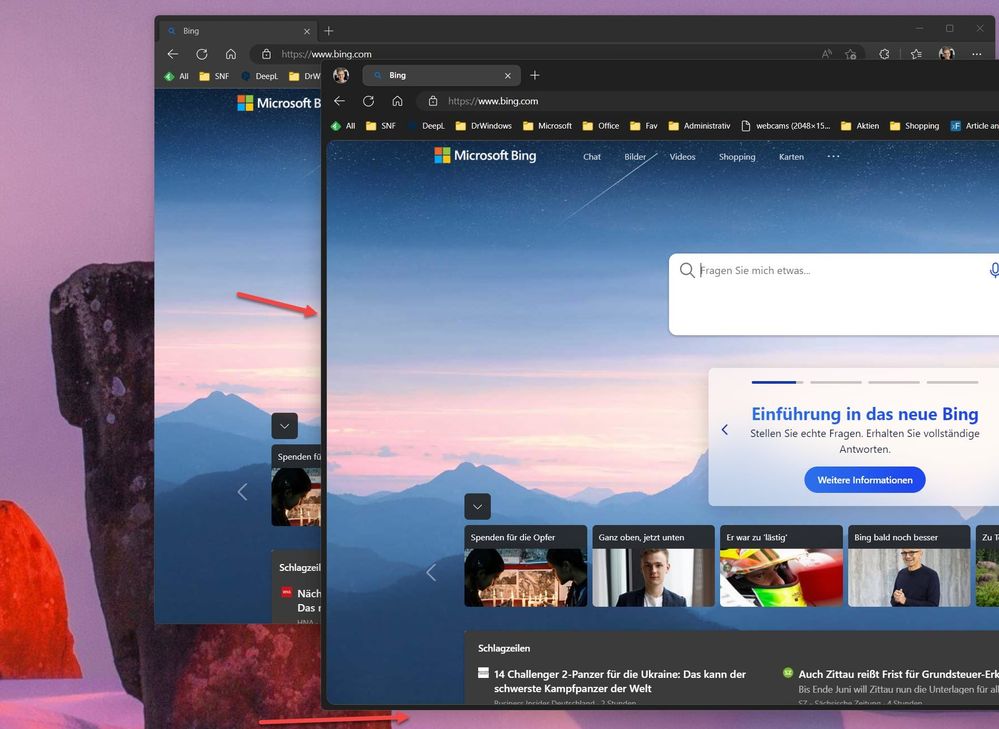The height and width of the screenshot is (729, 999).
Task: Show previous news cards in rear window
Action: click(x=242, y=492)
